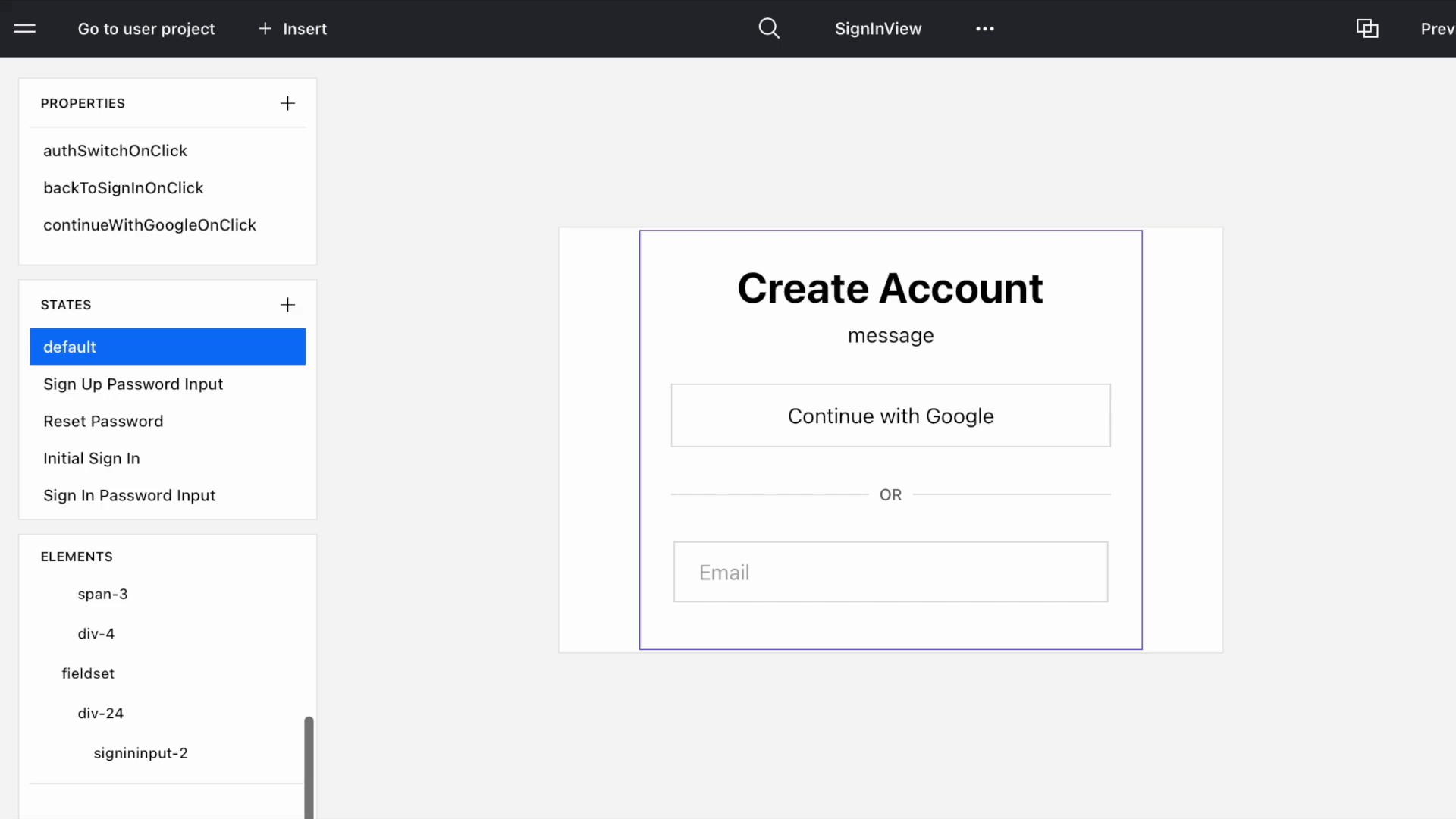
Task: Click the Insert plus button
Action: click(293, 29)
